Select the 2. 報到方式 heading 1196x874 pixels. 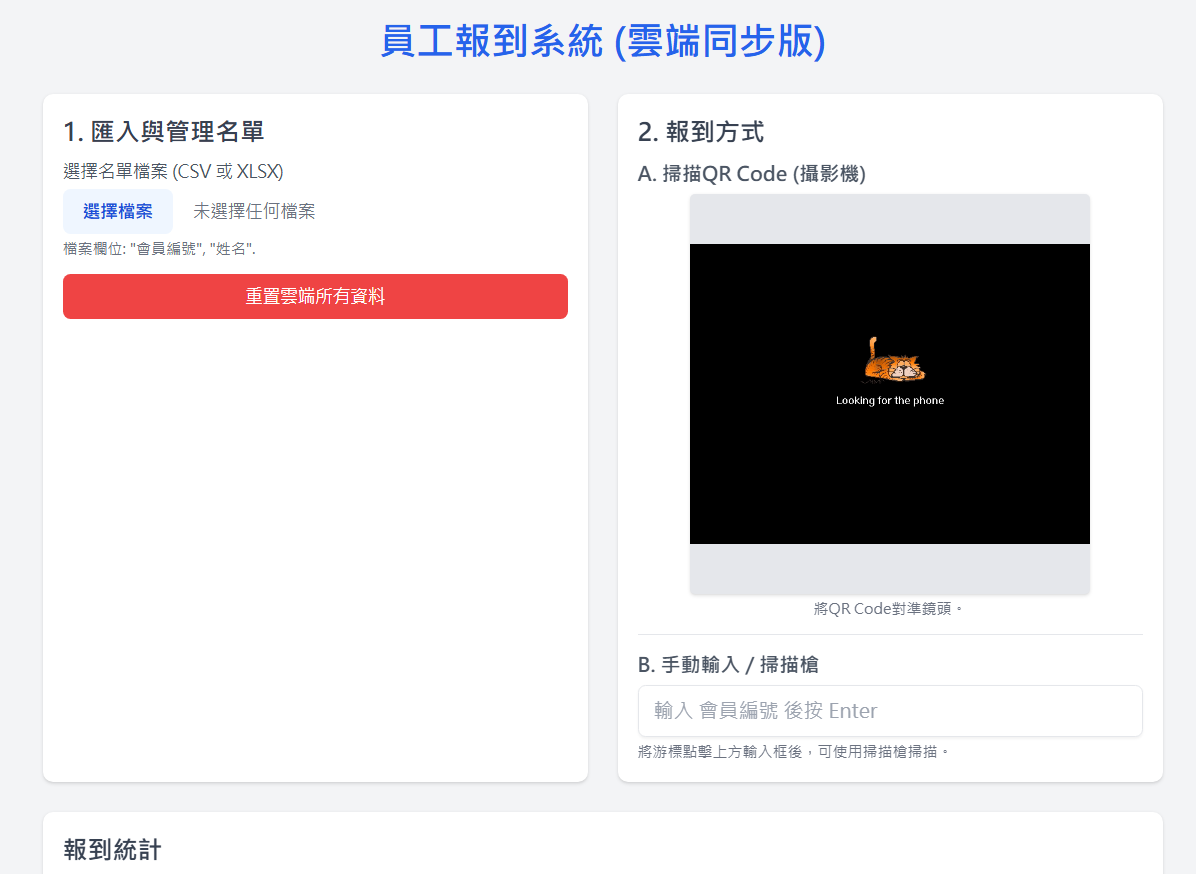coord(701,131)
